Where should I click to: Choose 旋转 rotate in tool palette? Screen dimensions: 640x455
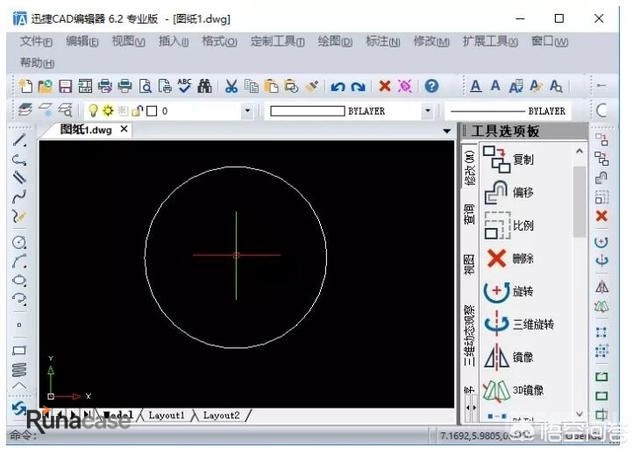(509, 291)
